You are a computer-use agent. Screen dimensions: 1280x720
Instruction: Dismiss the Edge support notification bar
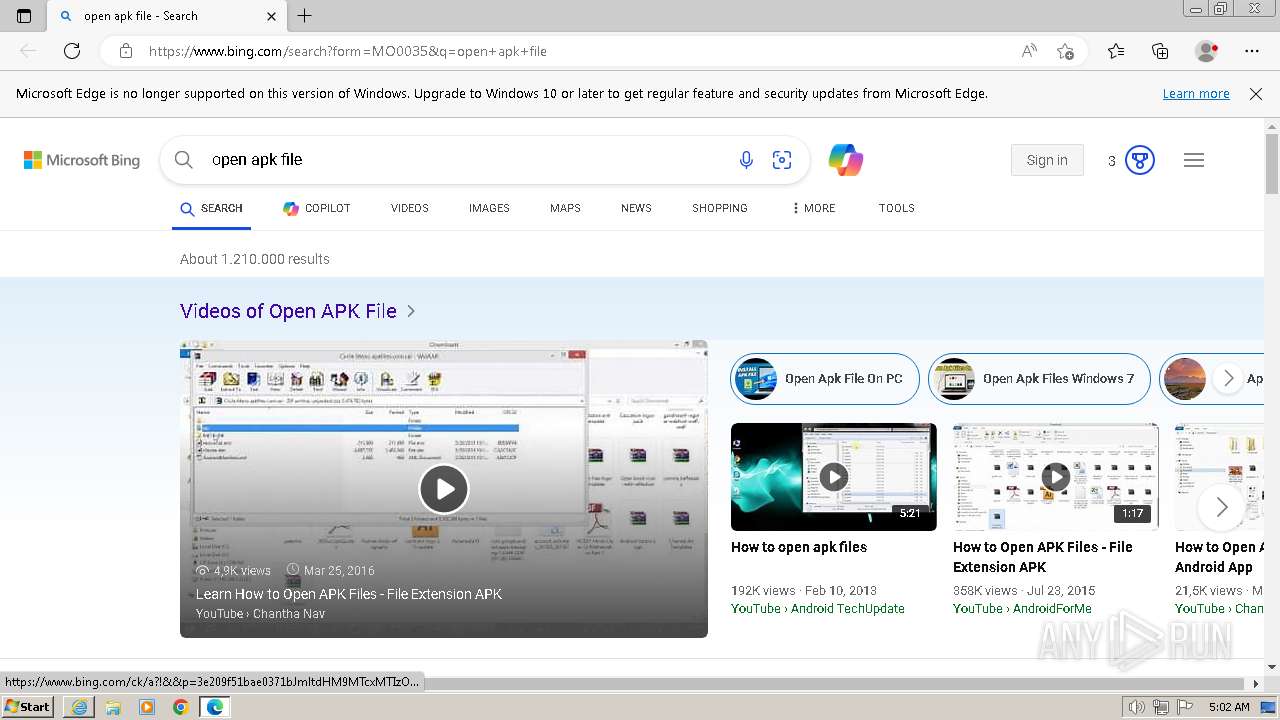point(1256,94)
